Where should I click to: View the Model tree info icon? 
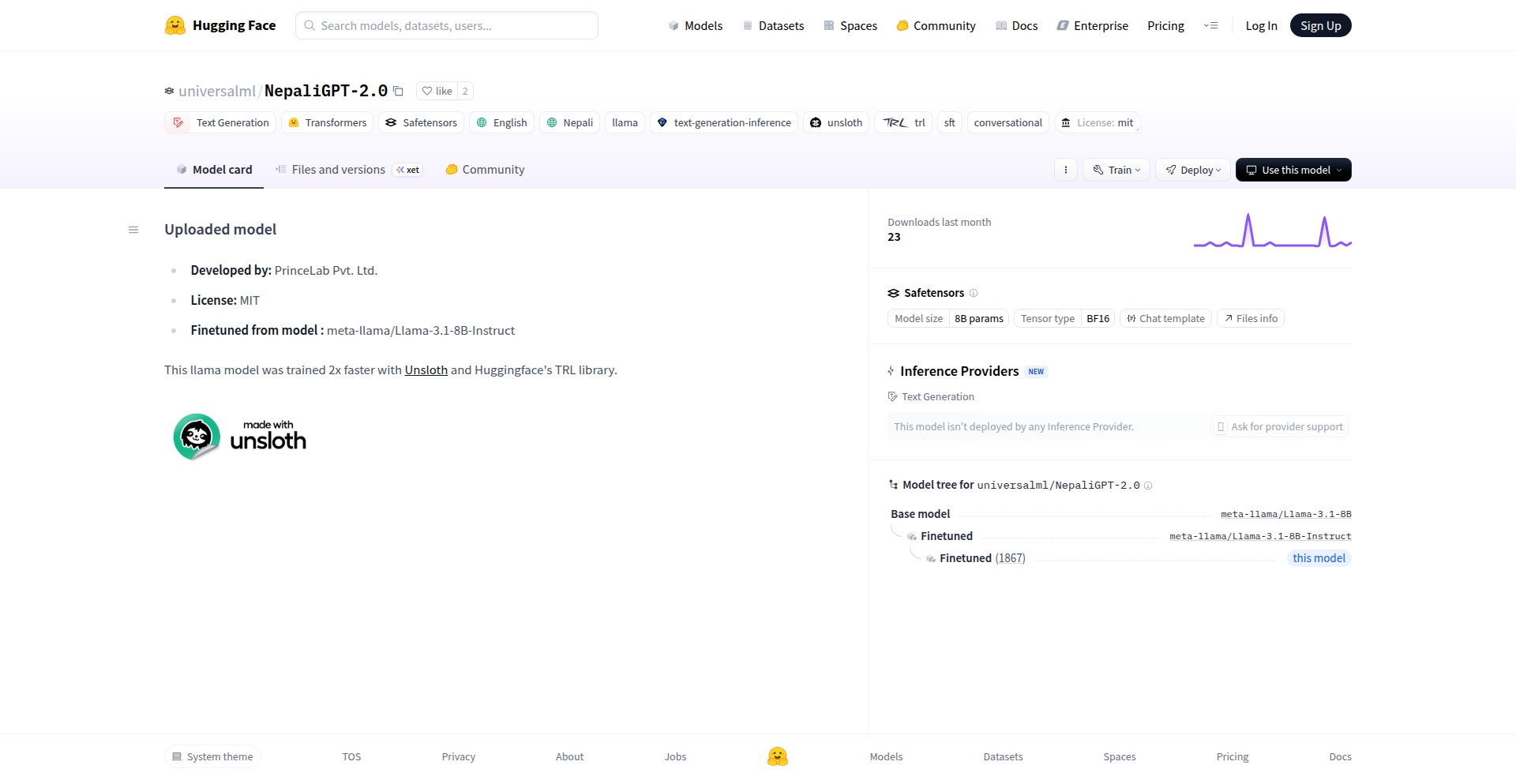point(1148,486)
